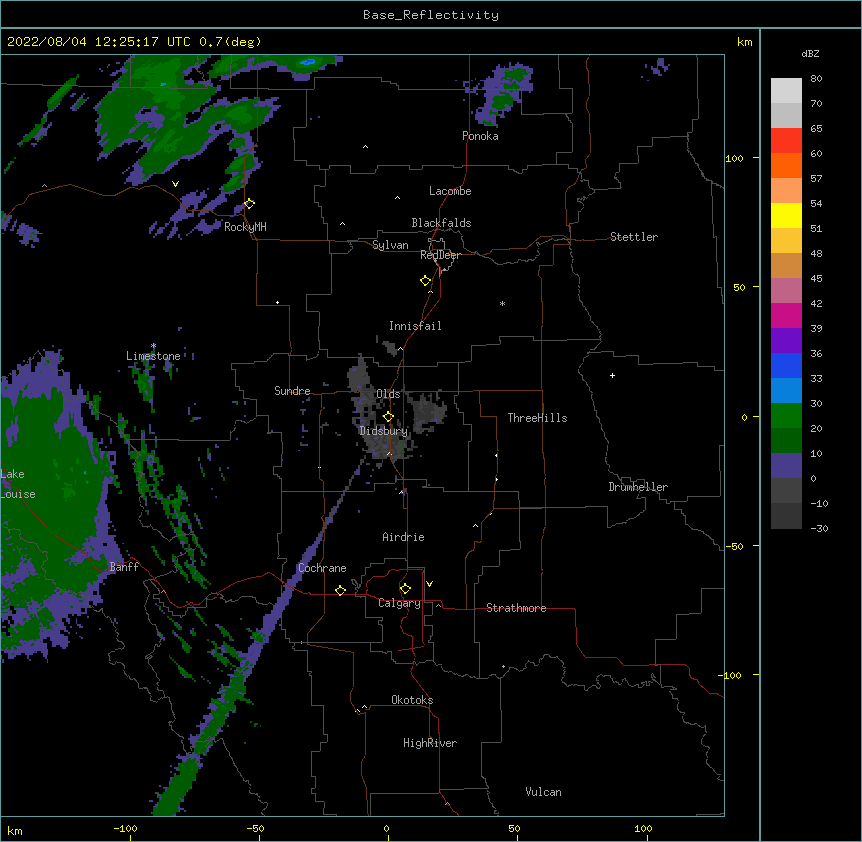Click the Louise label at the map edge
Viewport: 862px width, 842px height.
point(18,494)
